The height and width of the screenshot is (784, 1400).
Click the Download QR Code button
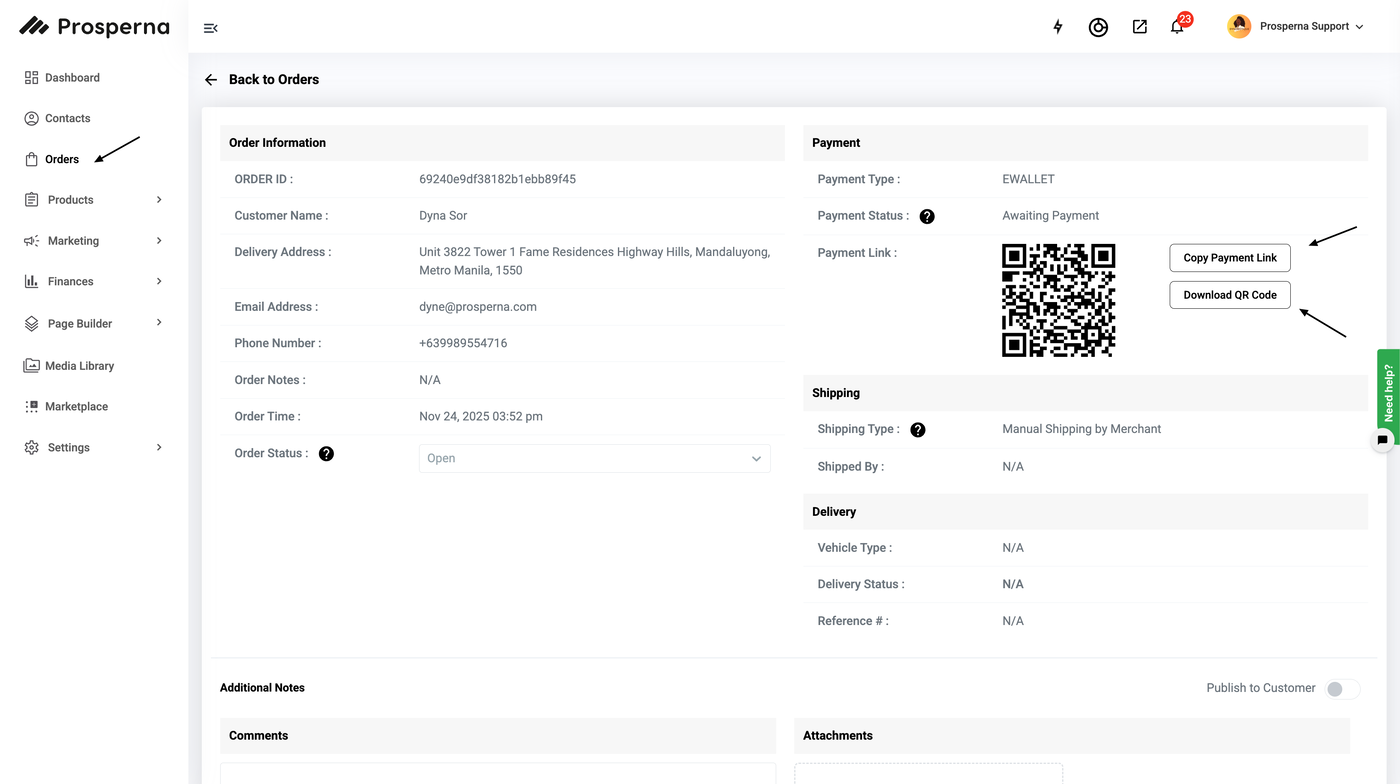(x=1230, y=295)
